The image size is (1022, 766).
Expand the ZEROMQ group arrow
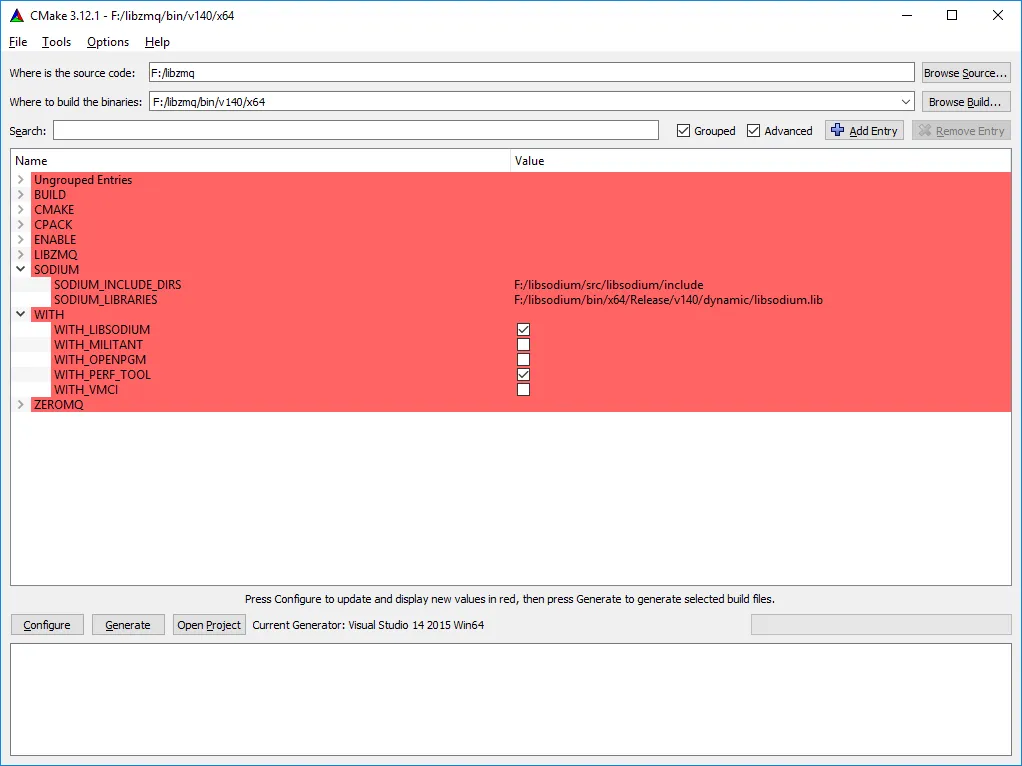coord(20,404)
